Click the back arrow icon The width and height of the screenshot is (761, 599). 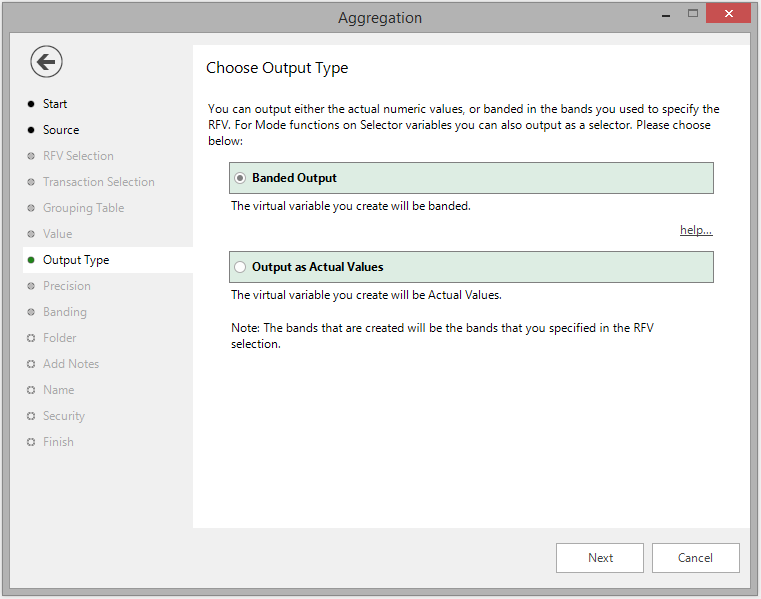[46, 62]
